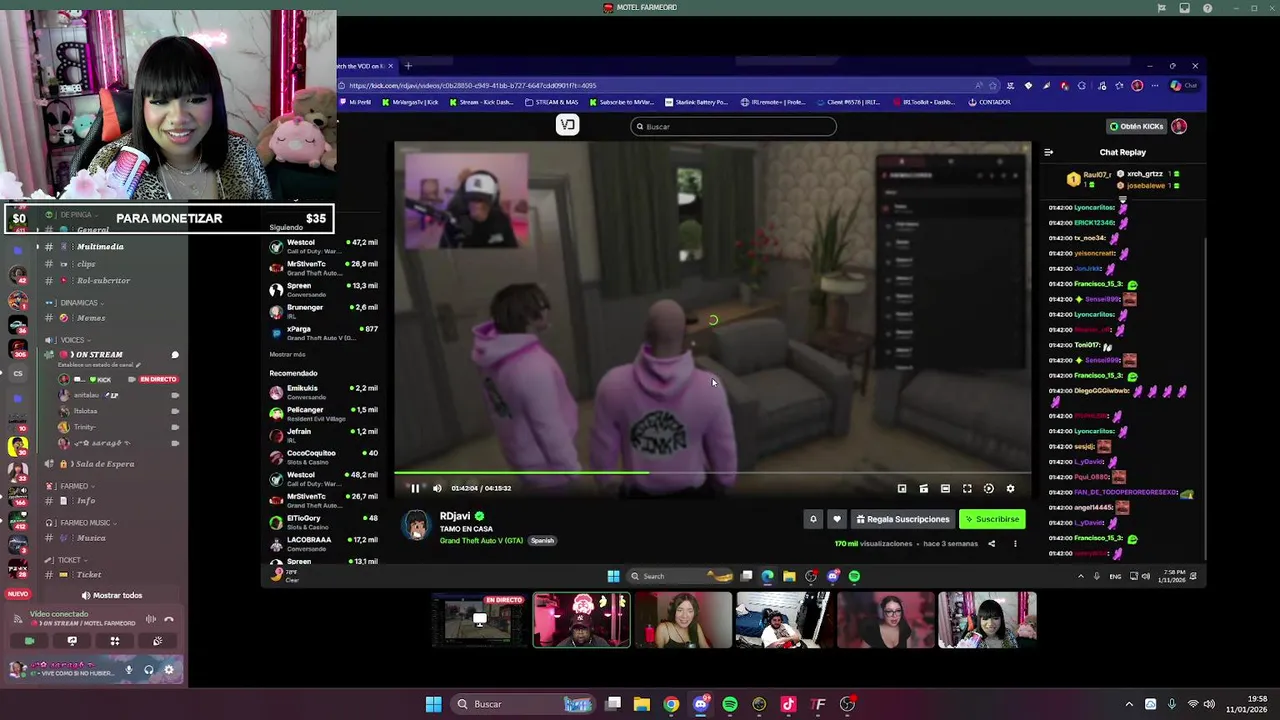1280x720 pixels.
Task: Toggle Discord microphone mute
Action: (128, 670)
